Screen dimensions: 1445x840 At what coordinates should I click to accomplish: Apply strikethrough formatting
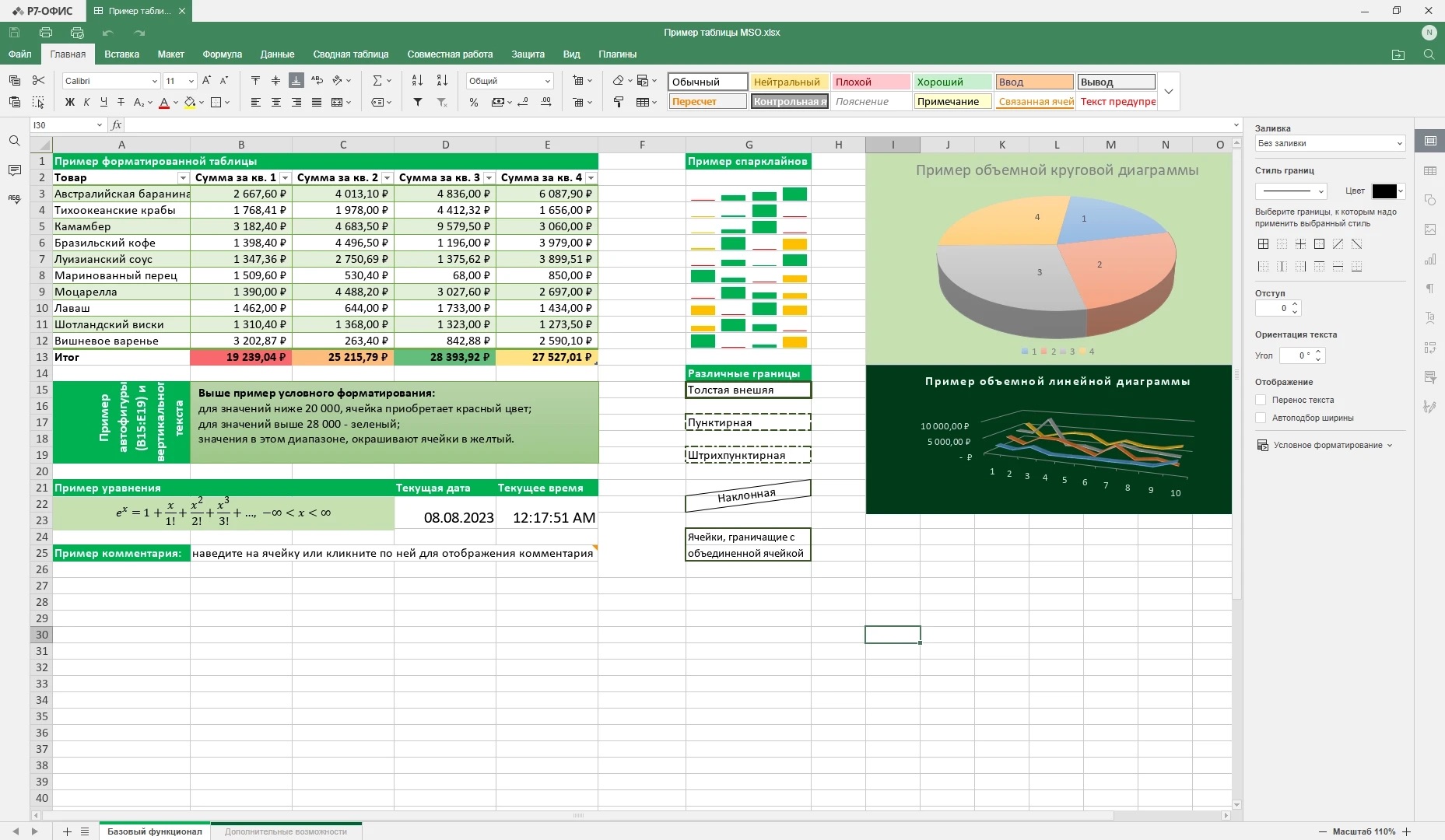pos(121,102)
